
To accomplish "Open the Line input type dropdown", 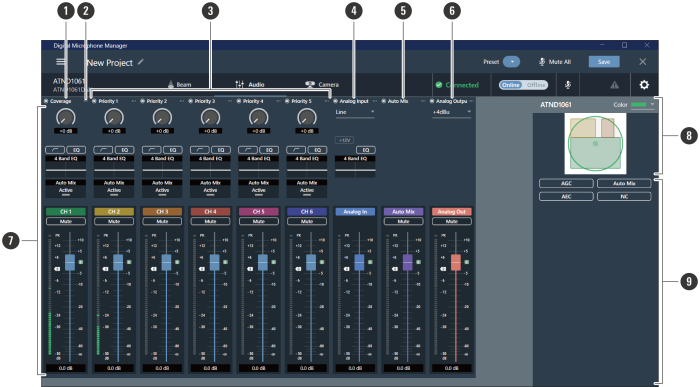I will coord(355,112).
